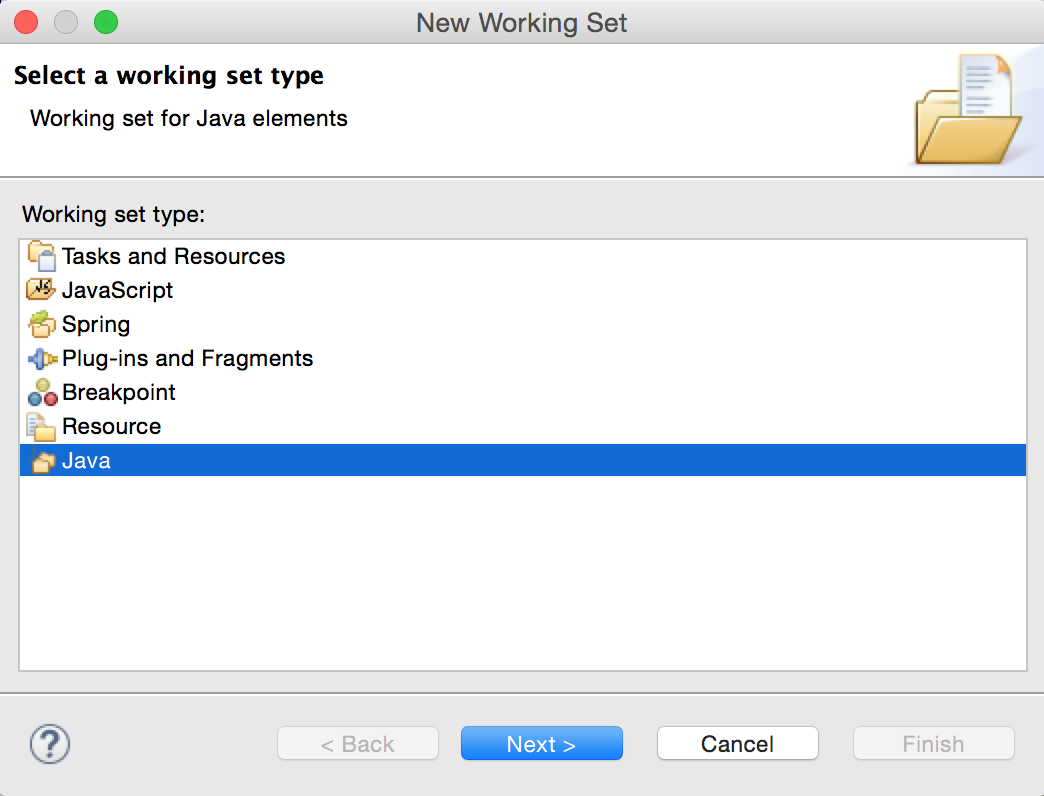Select the Tasks and Resources working set icon
Image resolution: width=1044 pixels, height=796 pixels.
[x=40, y=256]
